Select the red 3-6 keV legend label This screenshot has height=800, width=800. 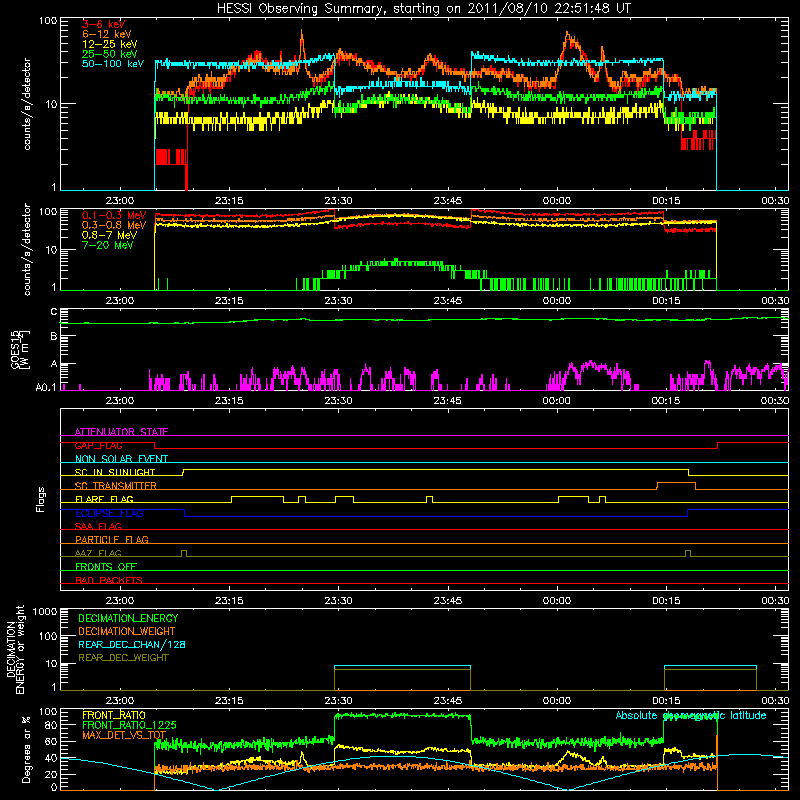click(x=104, y=24)
